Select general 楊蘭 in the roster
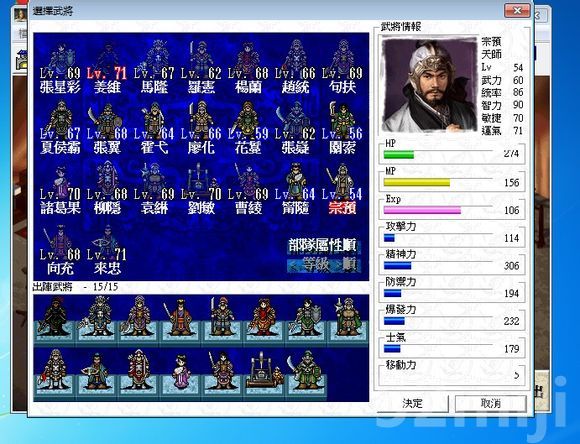Screen dimensions: 580x444 (248, 67)
